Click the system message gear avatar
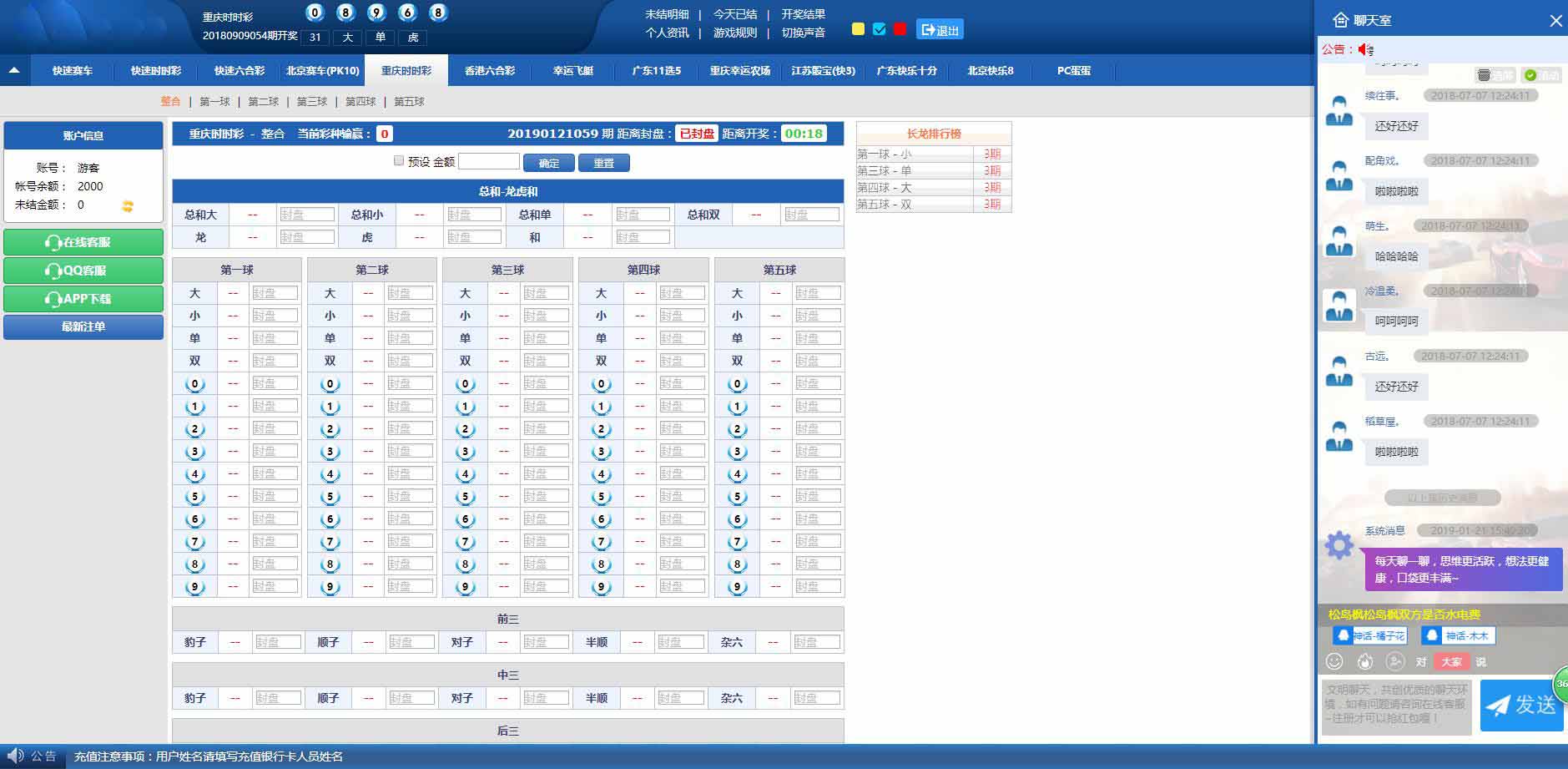The height and width of the screenshot is (769, 1568). pyautogui.click(x=1339, y=545)
